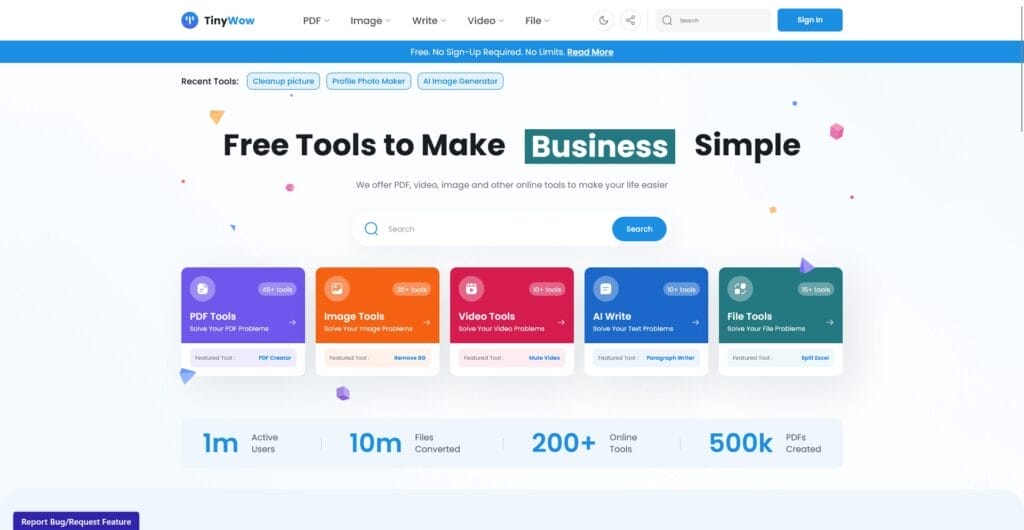Click the 200+ Online Tools stat
Screen dimensions: 1024x530
[x=584, y=443]
